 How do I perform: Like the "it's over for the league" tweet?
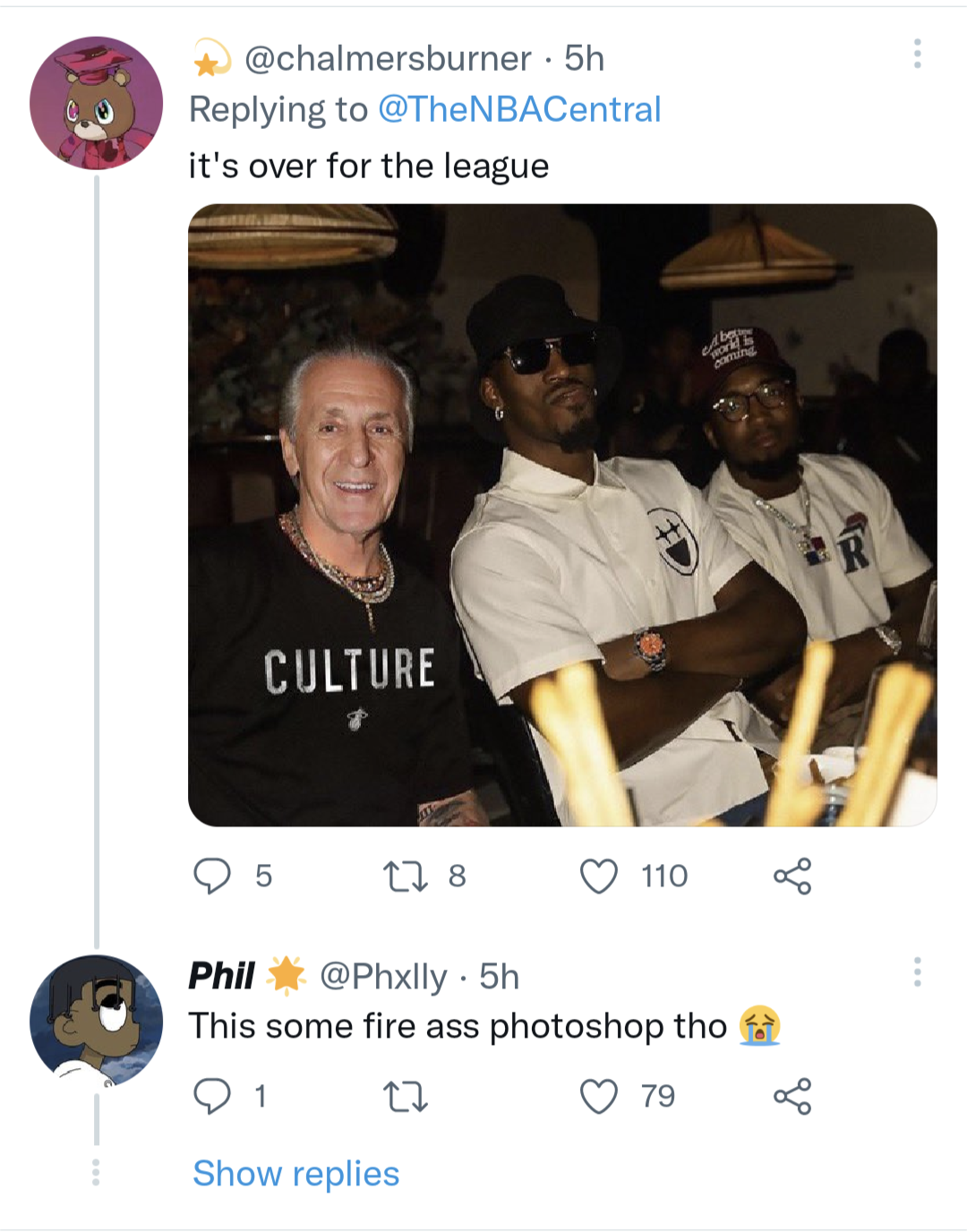coord(599,876)
